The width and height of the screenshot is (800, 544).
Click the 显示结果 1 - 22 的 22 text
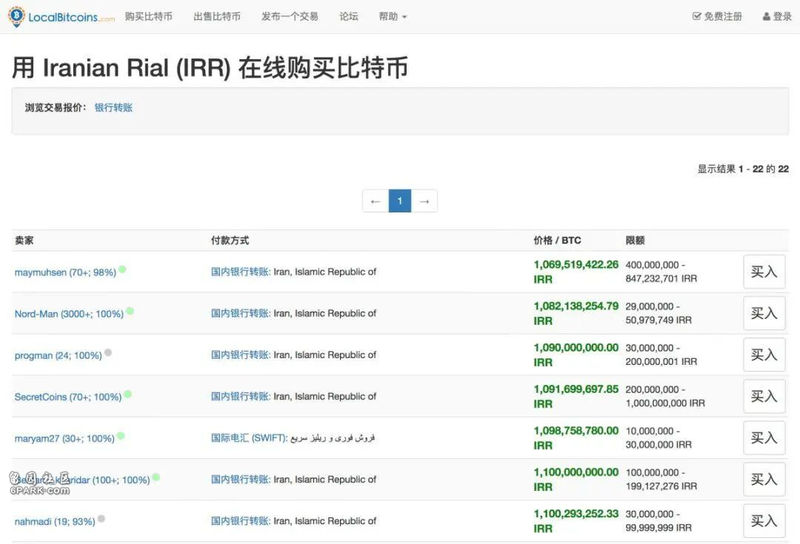pos(743,169)
